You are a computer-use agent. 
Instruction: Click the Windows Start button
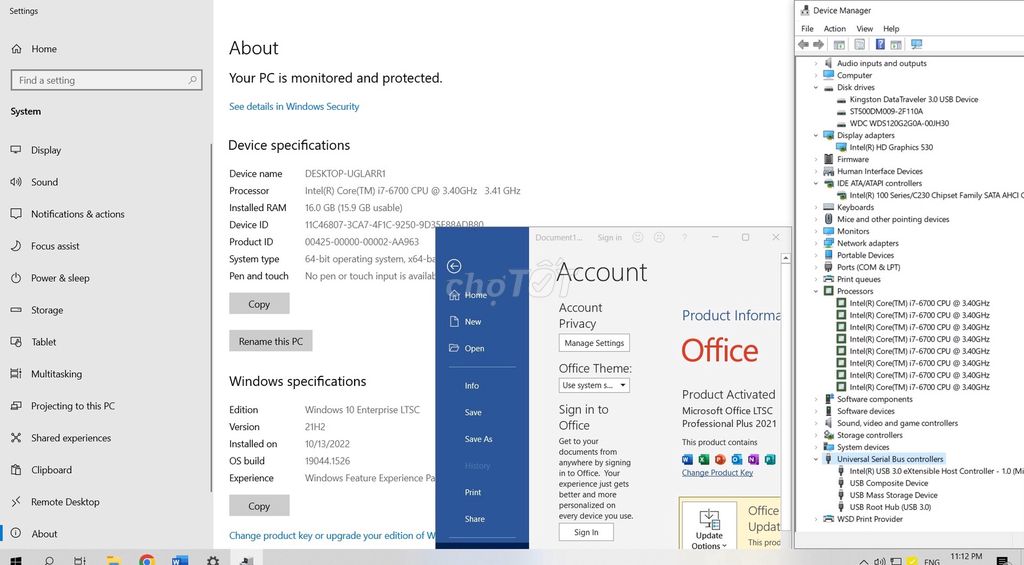pyautogui.click(x=16, y=560)
